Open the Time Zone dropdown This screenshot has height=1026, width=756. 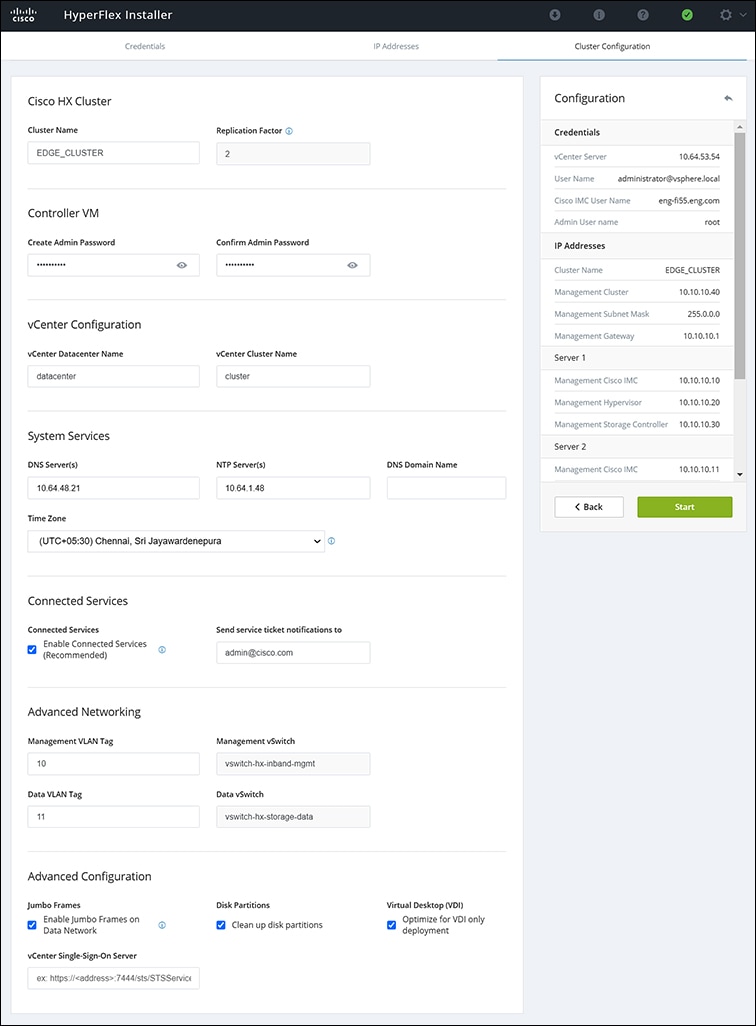pos(176,541)
